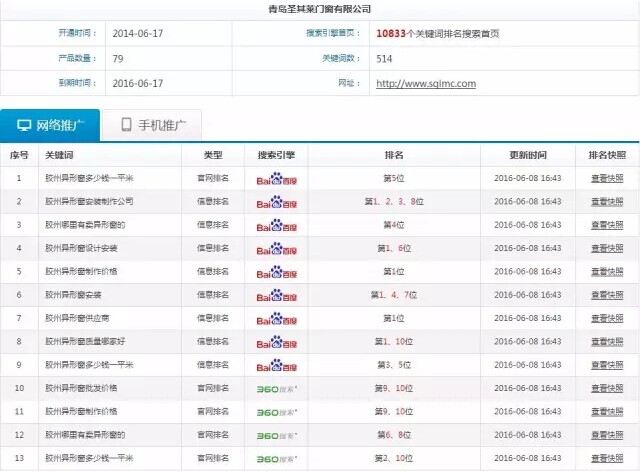Click the Baidu logo in row 7

pyautogui.click(x=276, y=319)
